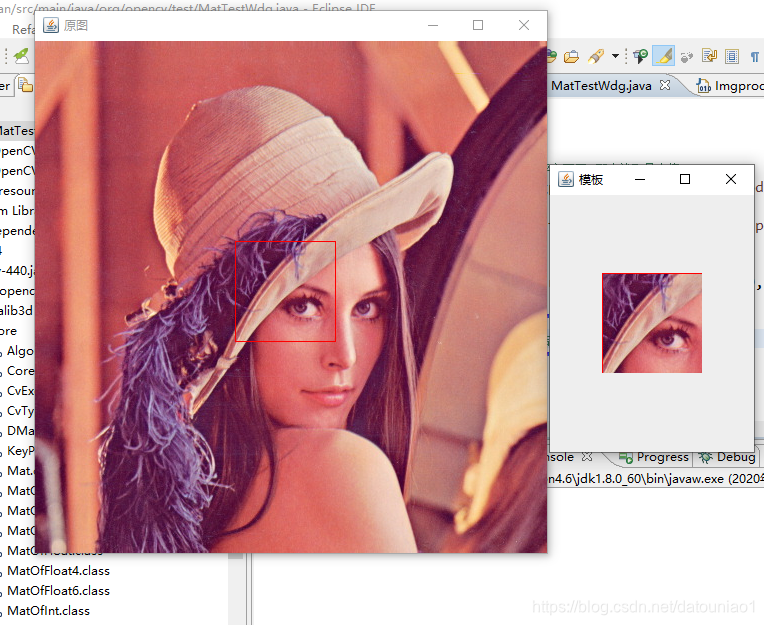Click the Lena photo in the 原图 window
The height and width of the screenshot is (625, 764).
click(x=291, y=297)
